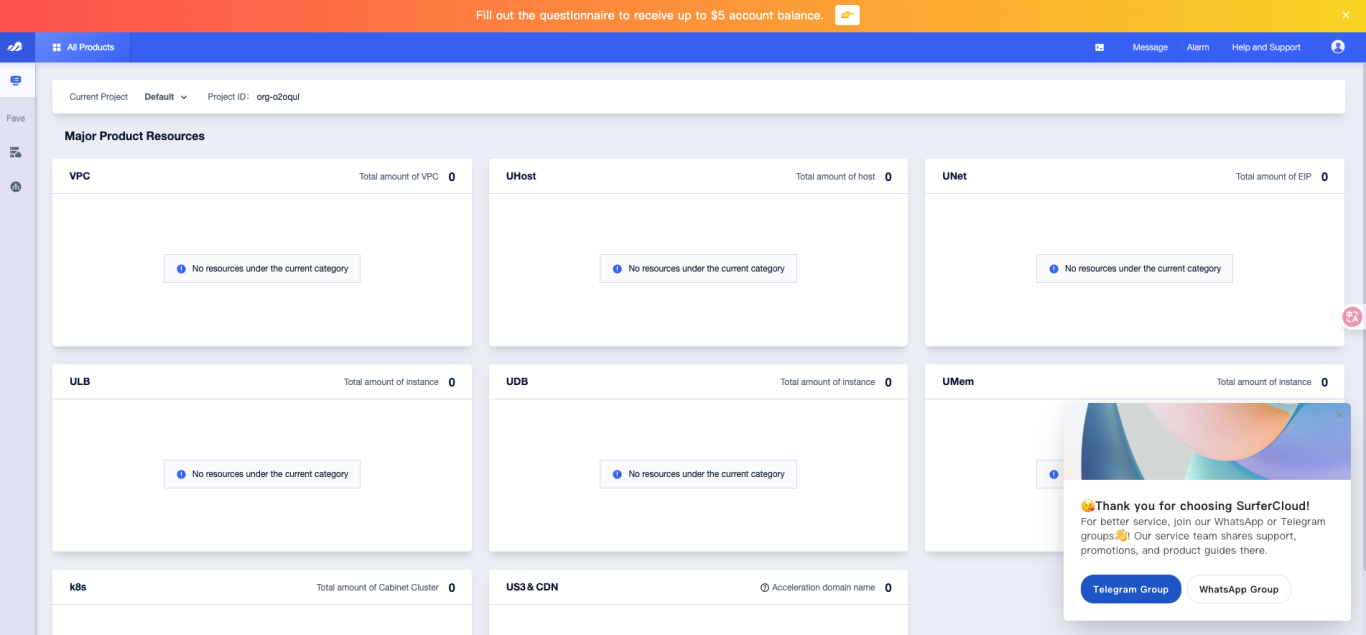The width and height of the screenshot is (1366, 635).
Task: Open the globe network sidebar icon
Action: pyautogui.click(x=16, y=187)
